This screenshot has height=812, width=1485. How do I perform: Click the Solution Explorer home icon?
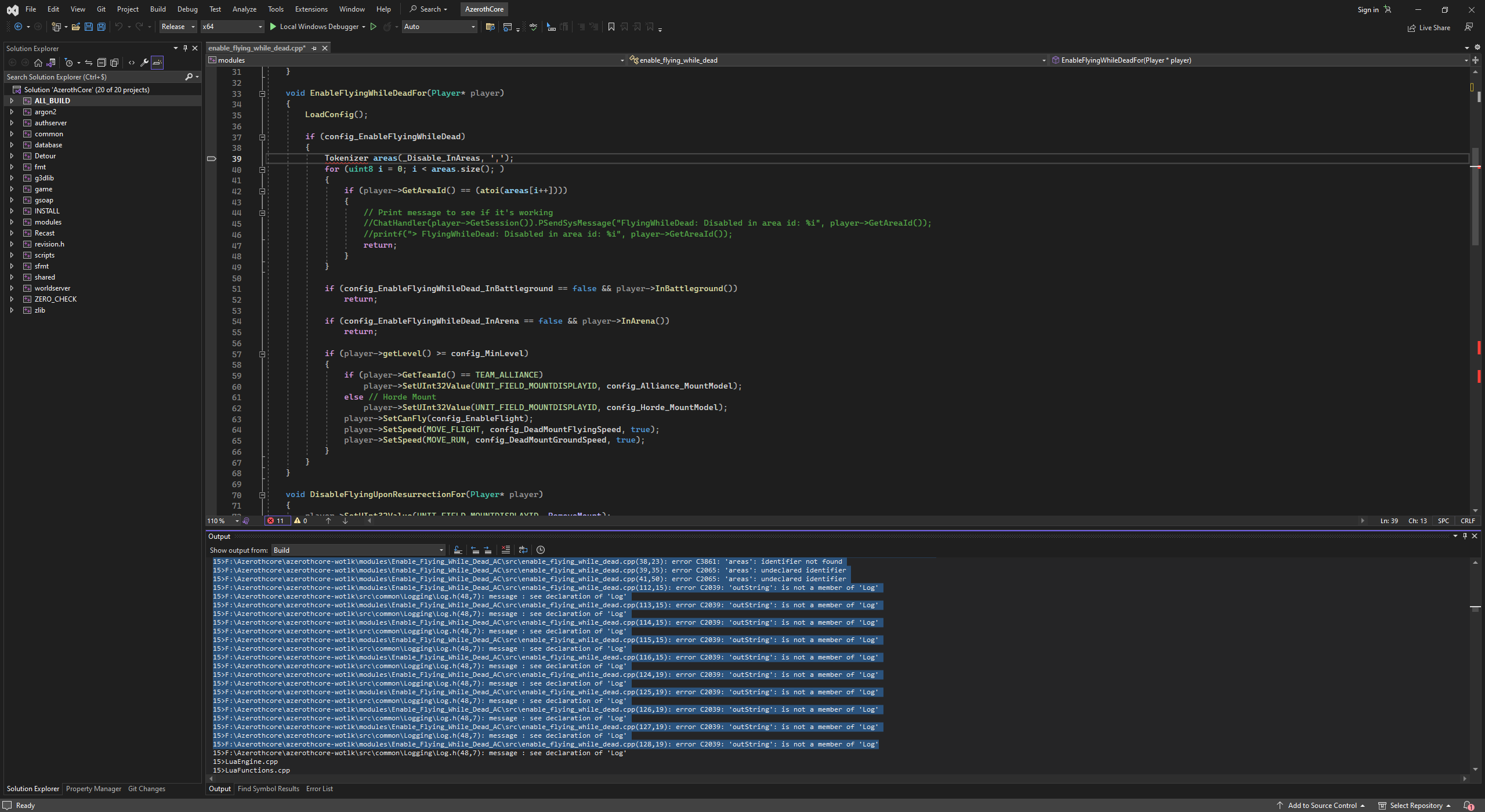(x=38, y=63)
